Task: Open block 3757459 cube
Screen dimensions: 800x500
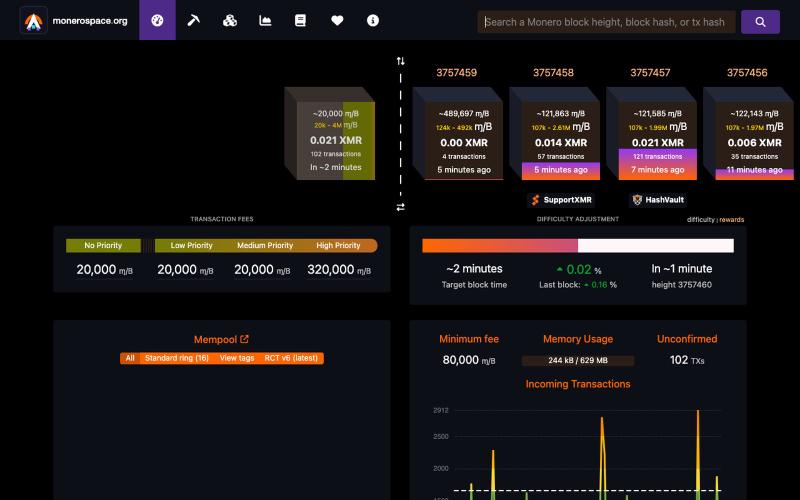Action: point(458,133)
